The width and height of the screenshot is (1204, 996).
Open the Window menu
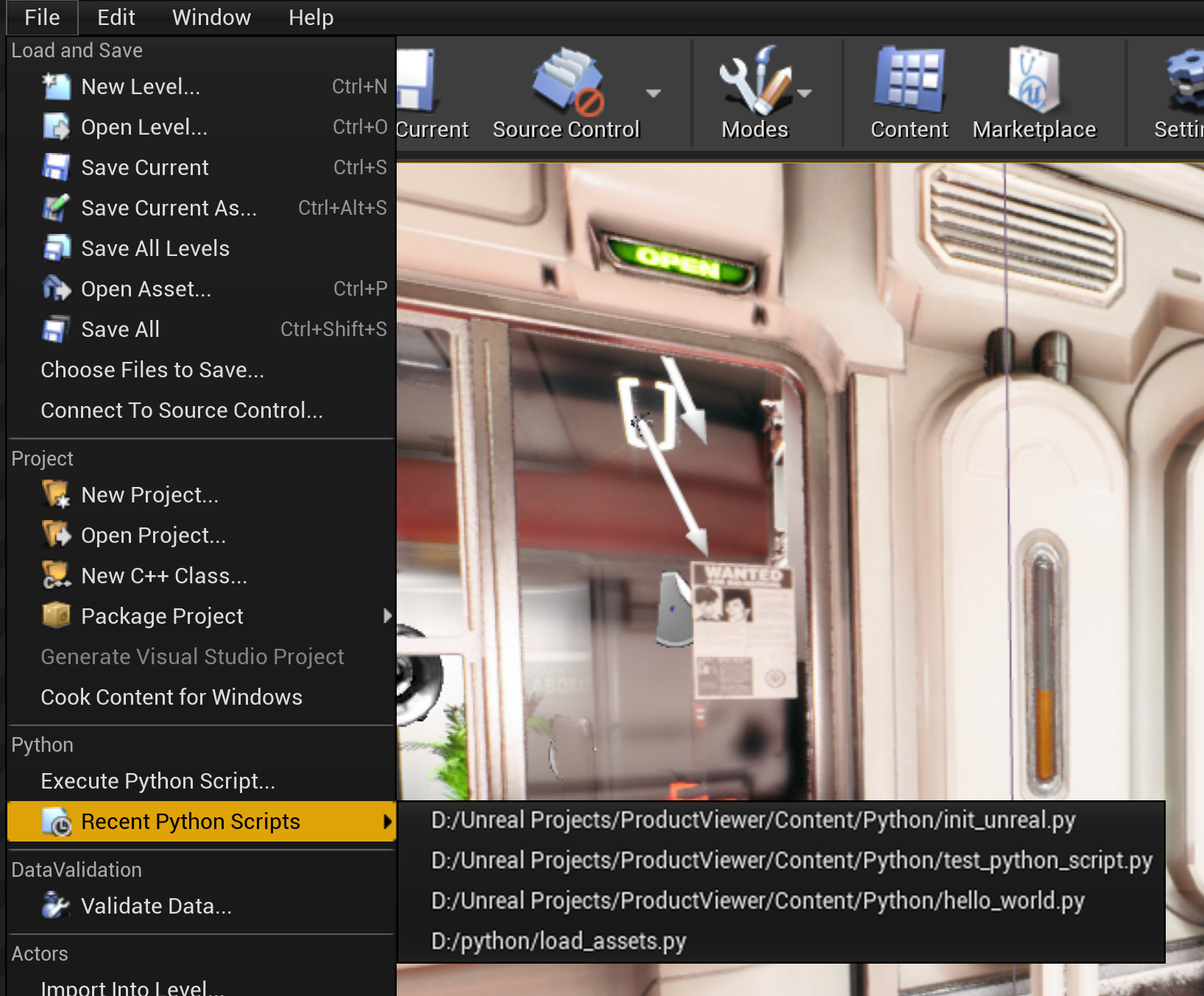click(x=211, y=18)
